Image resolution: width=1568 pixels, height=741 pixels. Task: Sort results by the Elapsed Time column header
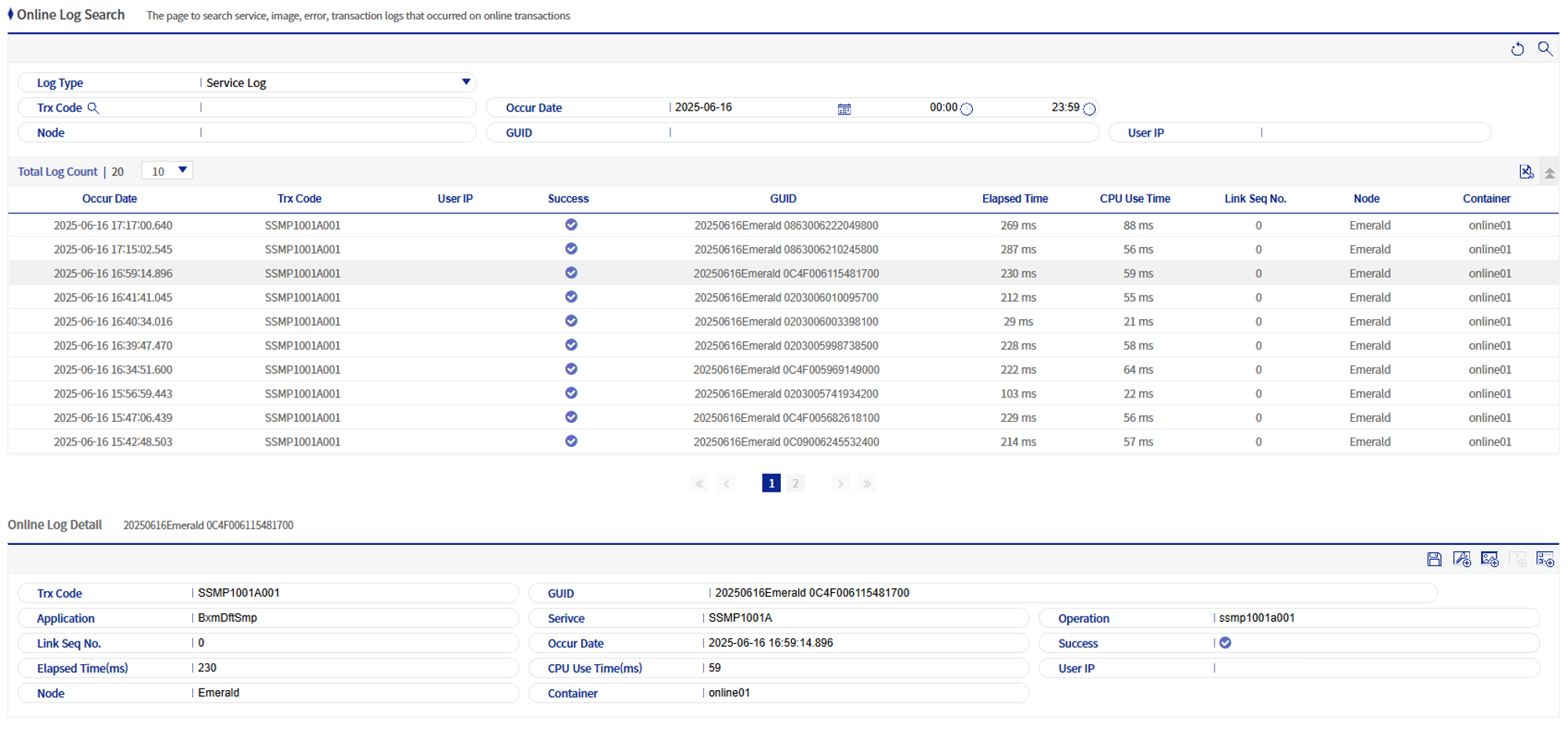[1014, 198]
